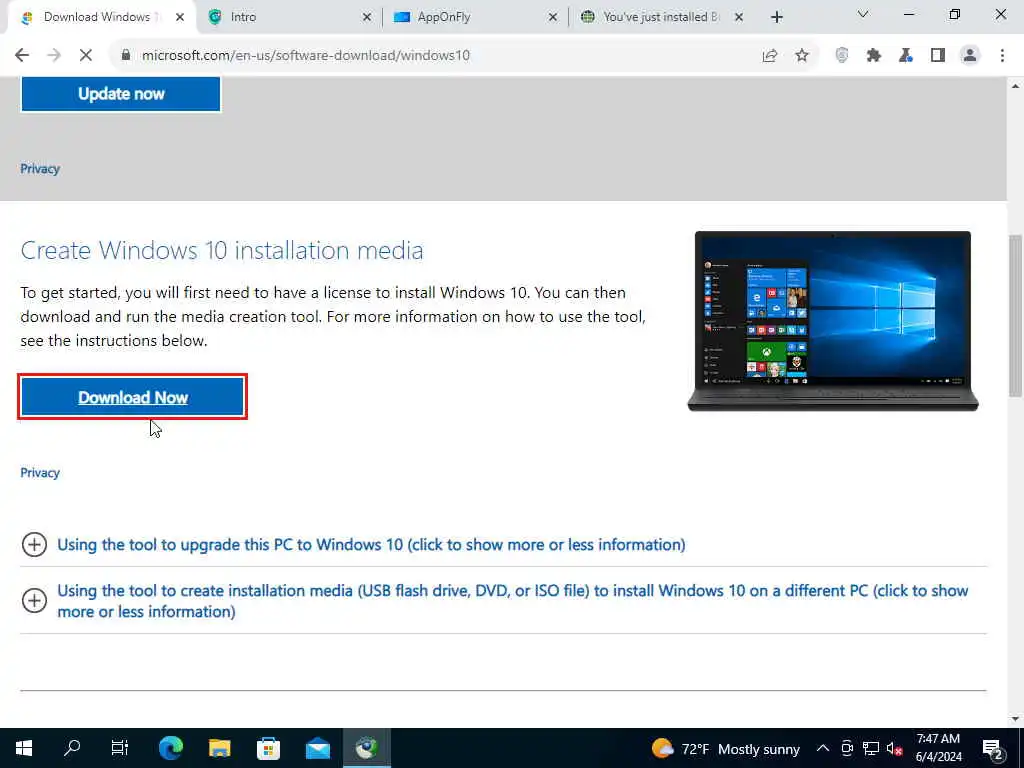The height and width of the screenshot is (768, 1024).
Task: Open 'Using the tool to upgrade this PC' link
Action: tap(371, 545)
